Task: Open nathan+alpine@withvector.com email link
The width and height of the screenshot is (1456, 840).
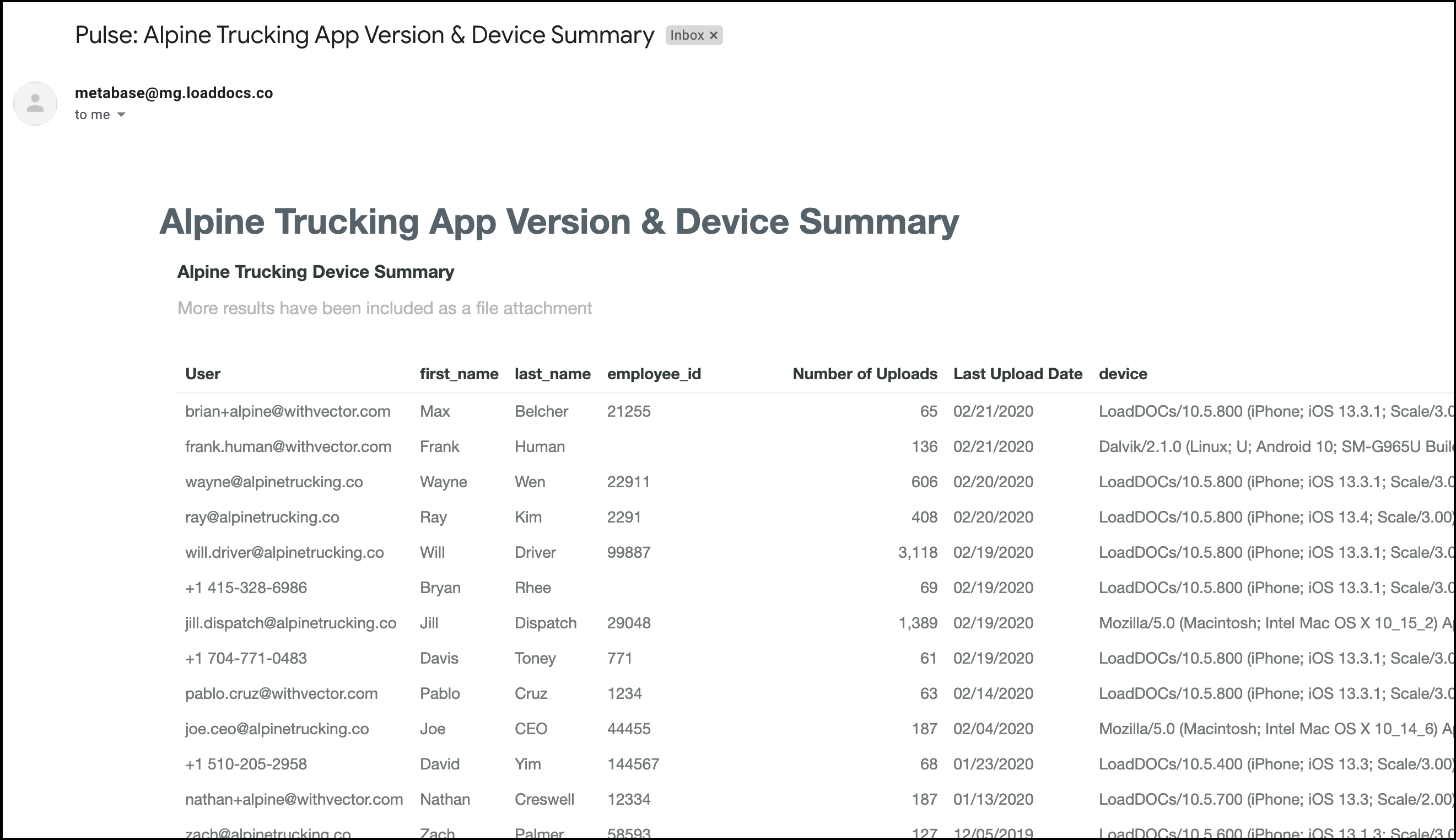Action: click(x=294, y=799)
